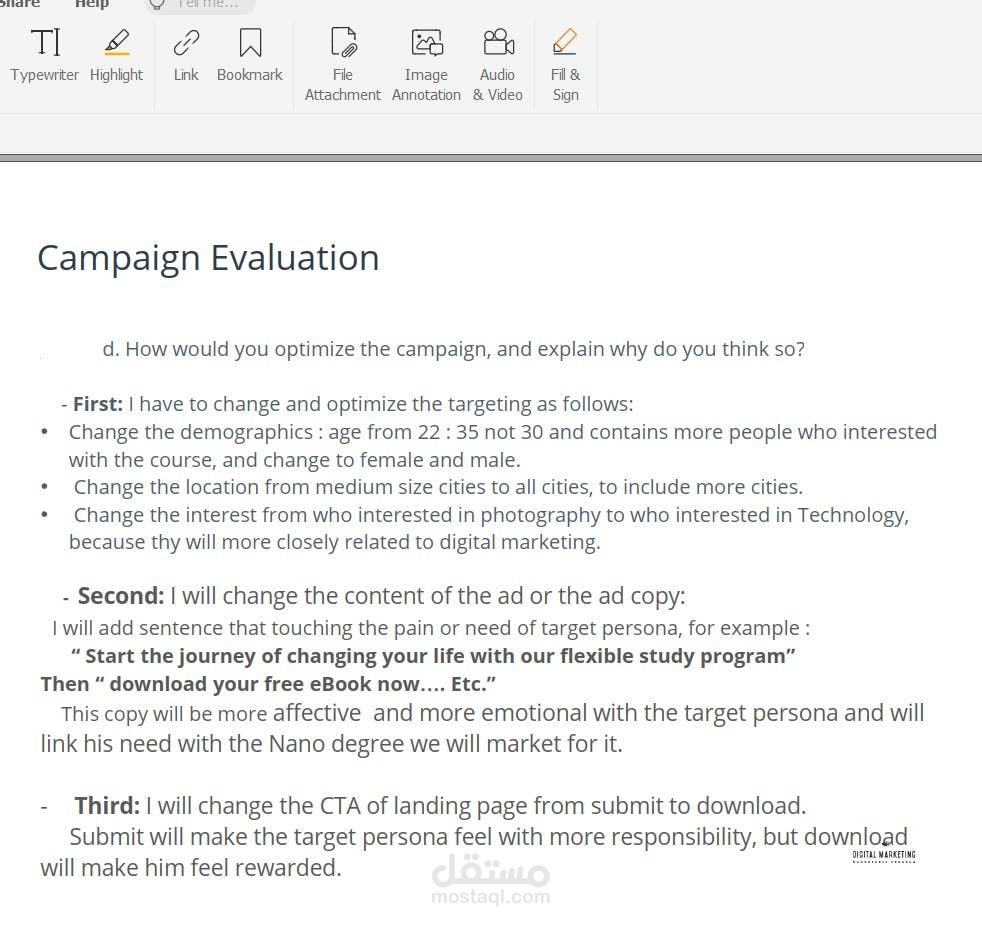Click the bold "Third:" label
Screen dimensions: 982x926
coord(107,805)
